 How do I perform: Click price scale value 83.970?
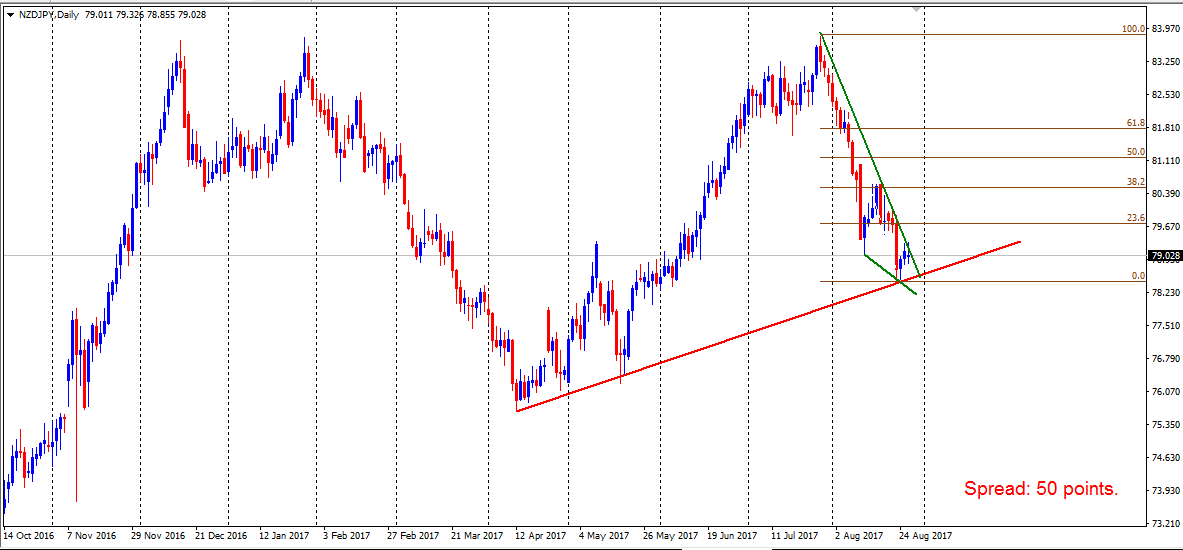[x=1166, y=29]
